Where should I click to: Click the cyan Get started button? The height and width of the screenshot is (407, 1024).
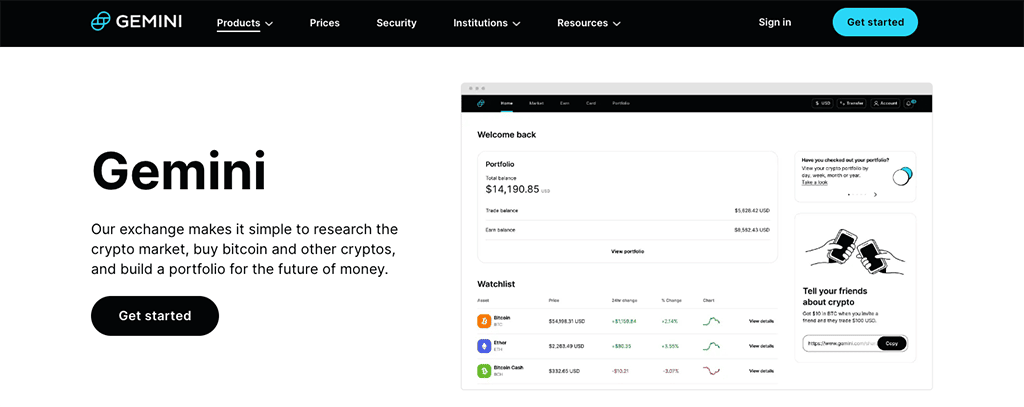click(875, 22)
